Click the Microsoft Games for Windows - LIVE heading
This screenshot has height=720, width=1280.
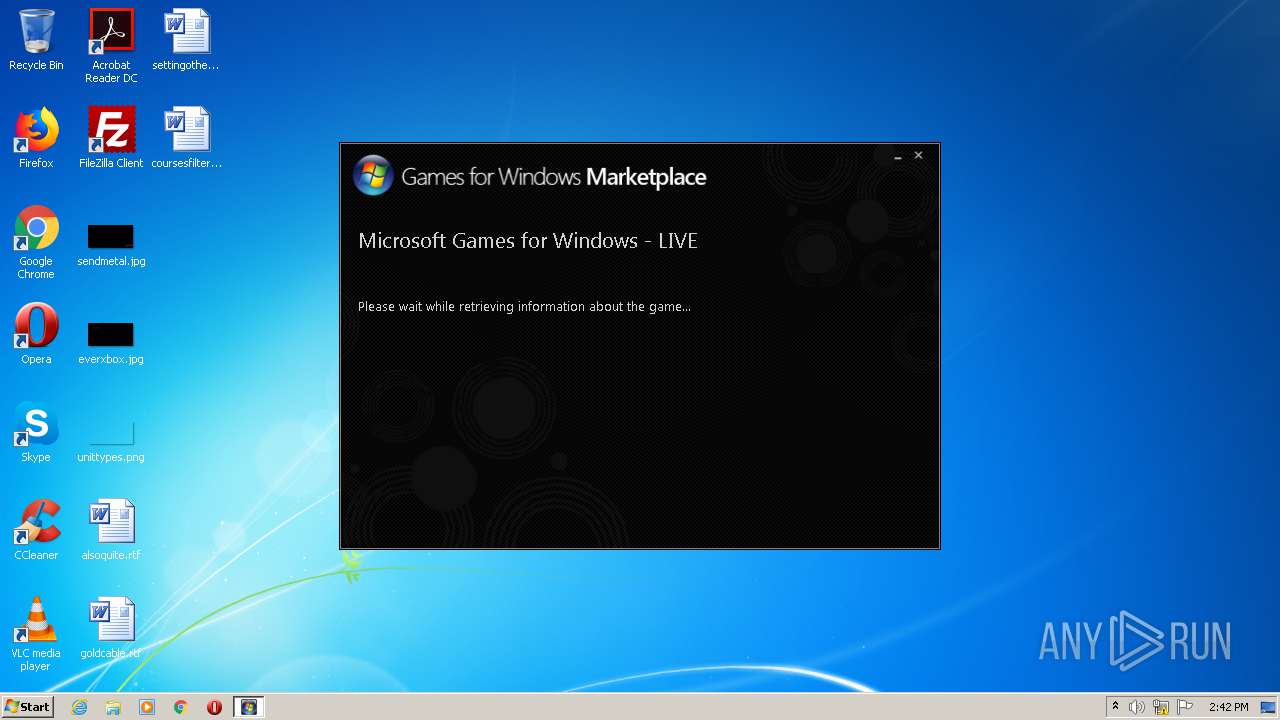tap(528, 241)
